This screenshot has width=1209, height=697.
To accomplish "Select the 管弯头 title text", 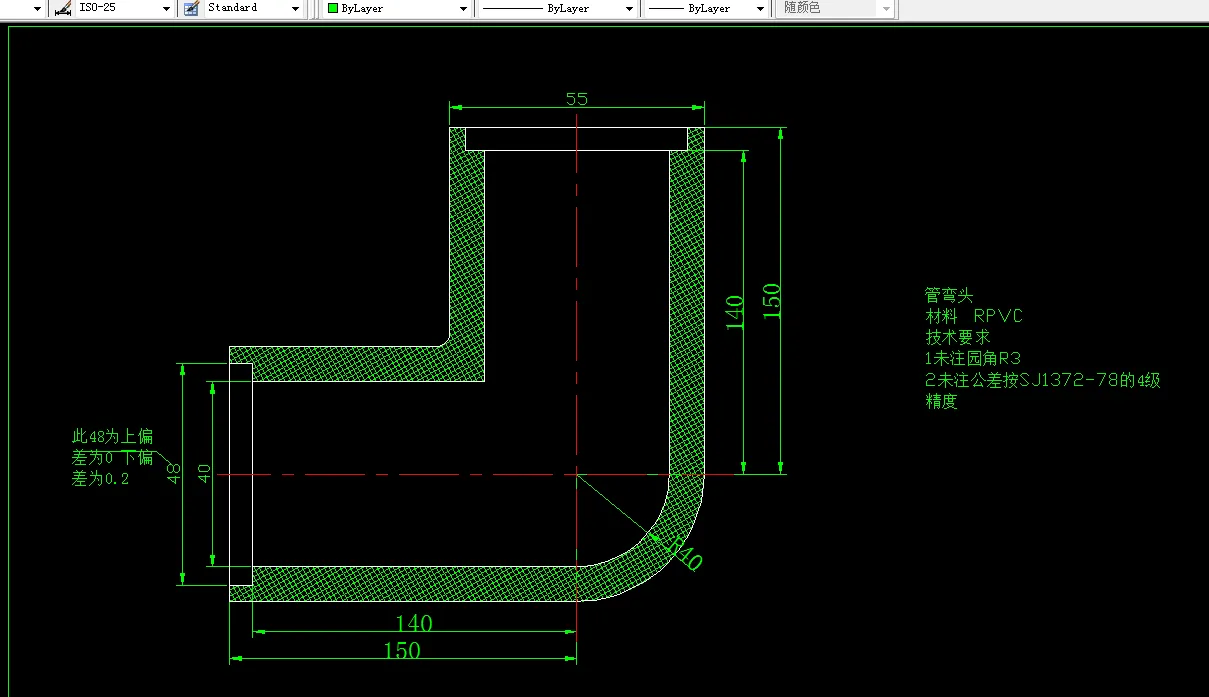I will [x=948, y=295].
